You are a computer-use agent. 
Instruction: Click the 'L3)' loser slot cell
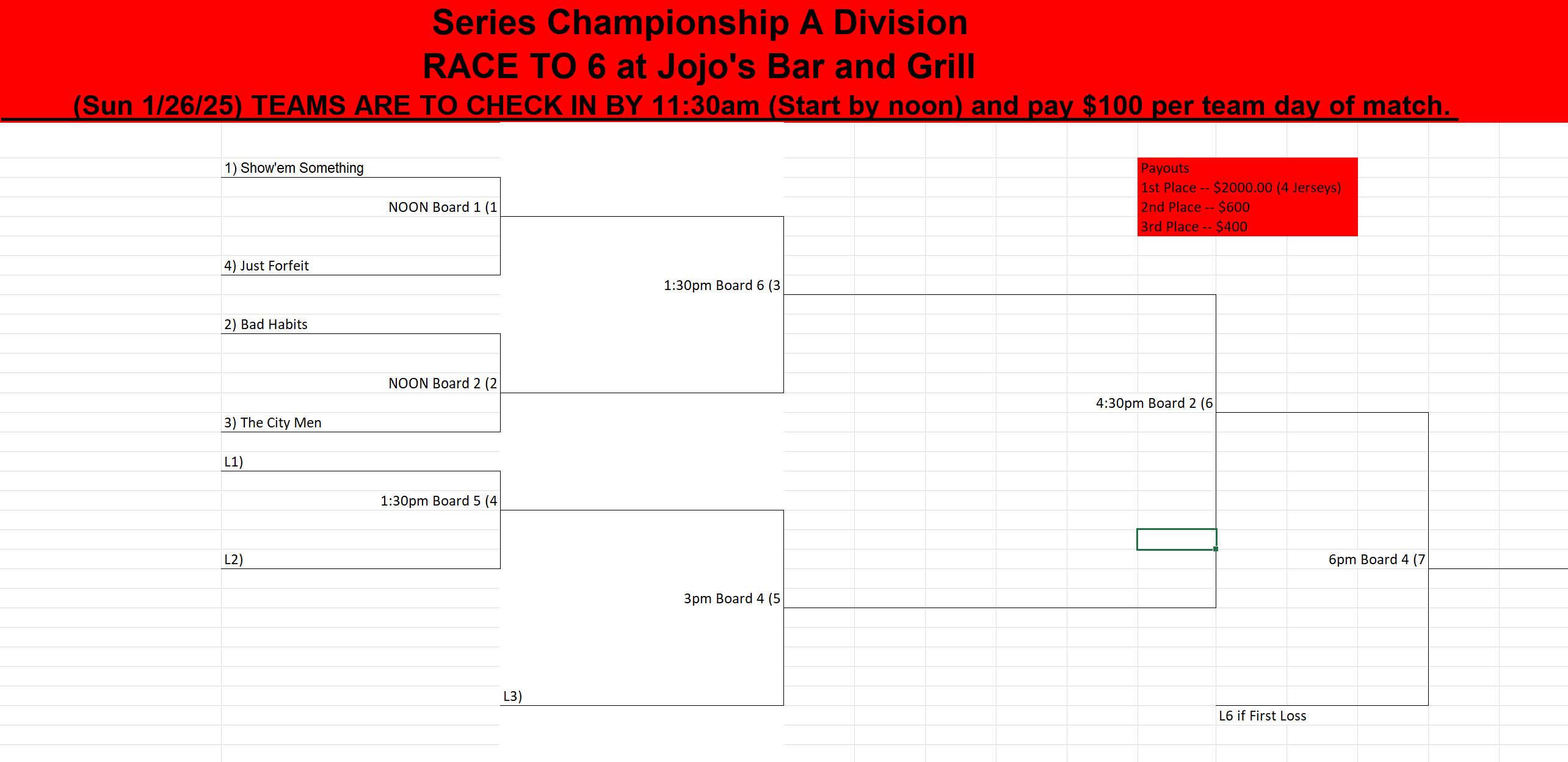642,696
